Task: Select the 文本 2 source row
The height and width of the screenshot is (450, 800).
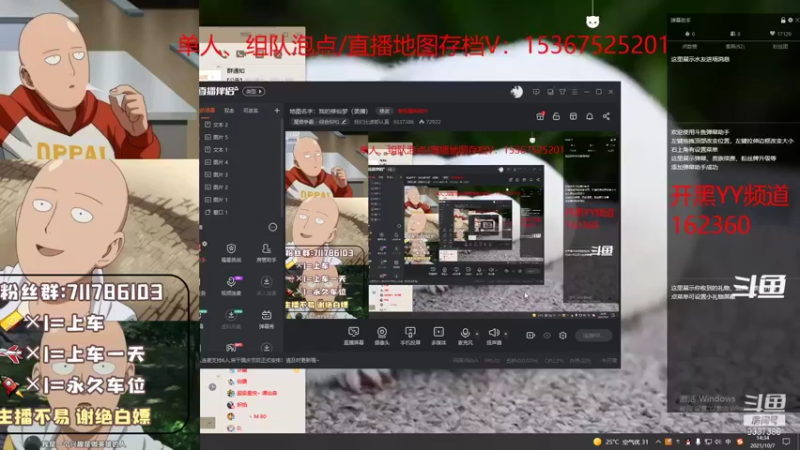Action: click(x=240, y=124)
